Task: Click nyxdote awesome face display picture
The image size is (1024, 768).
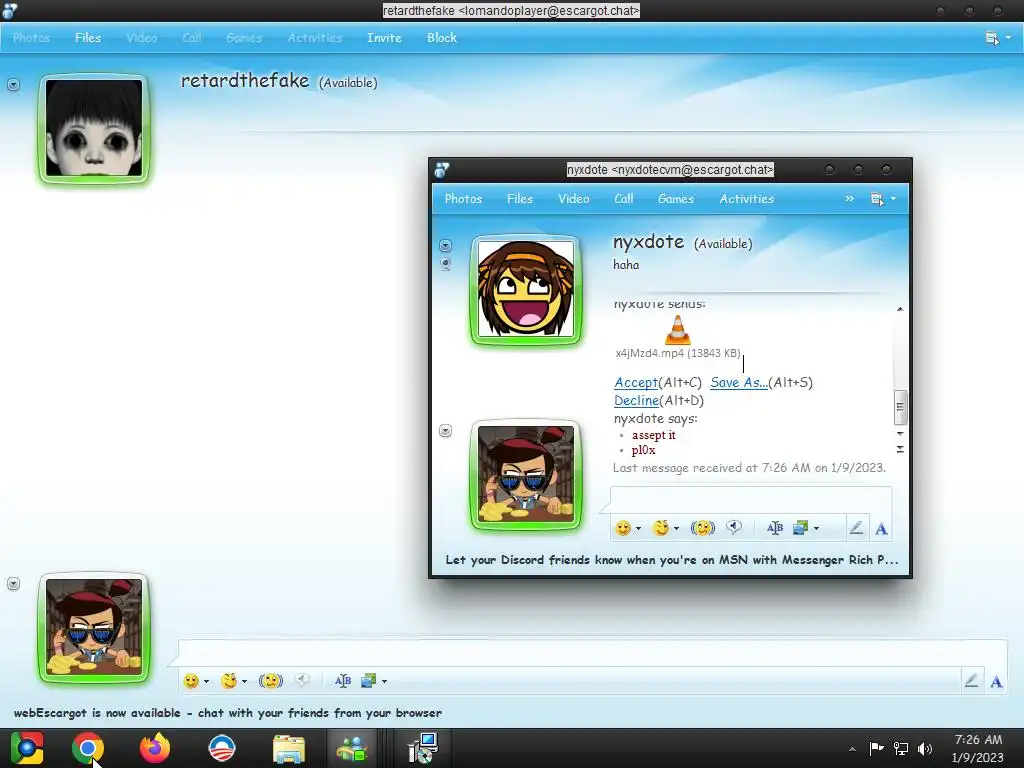Action: point(526,289)
